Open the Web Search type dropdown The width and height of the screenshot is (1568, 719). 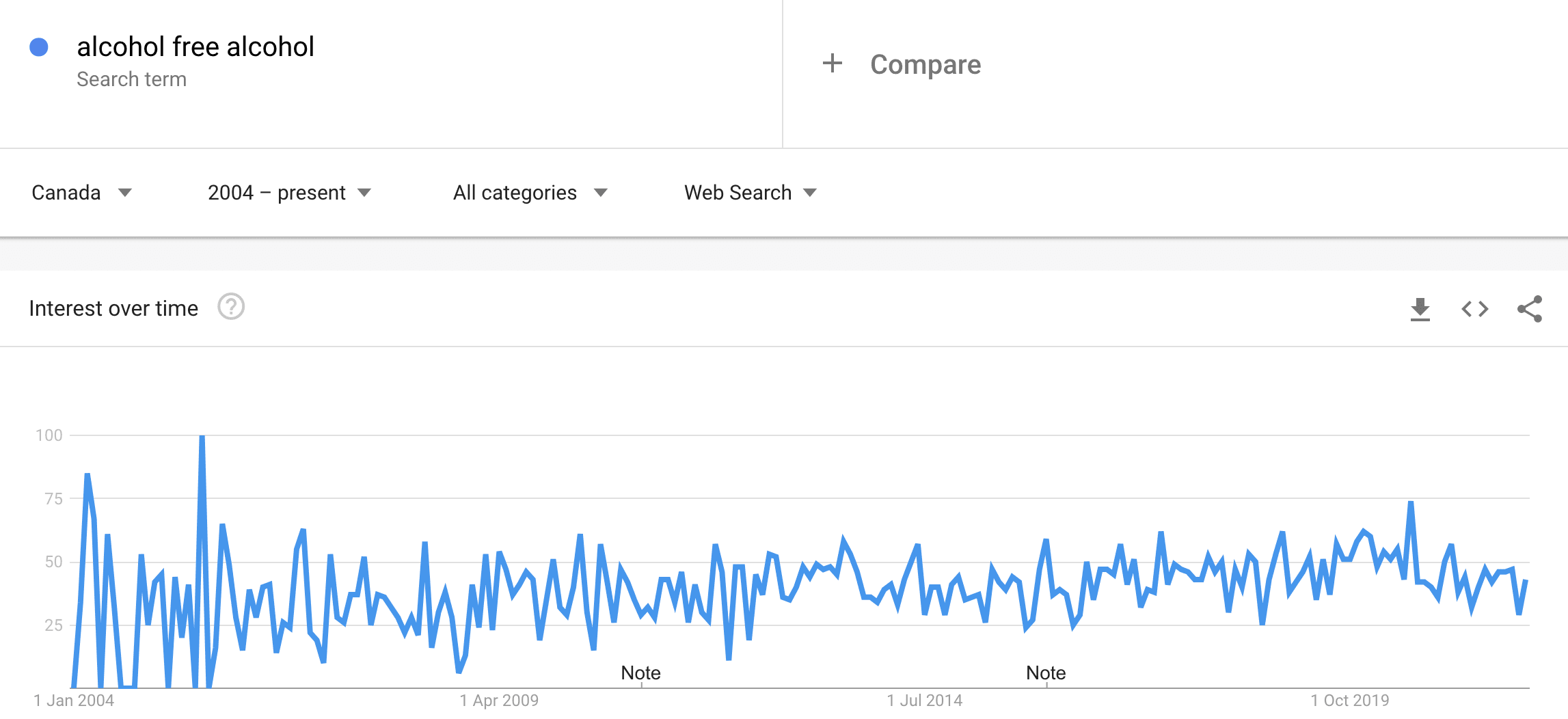point(751,193)
